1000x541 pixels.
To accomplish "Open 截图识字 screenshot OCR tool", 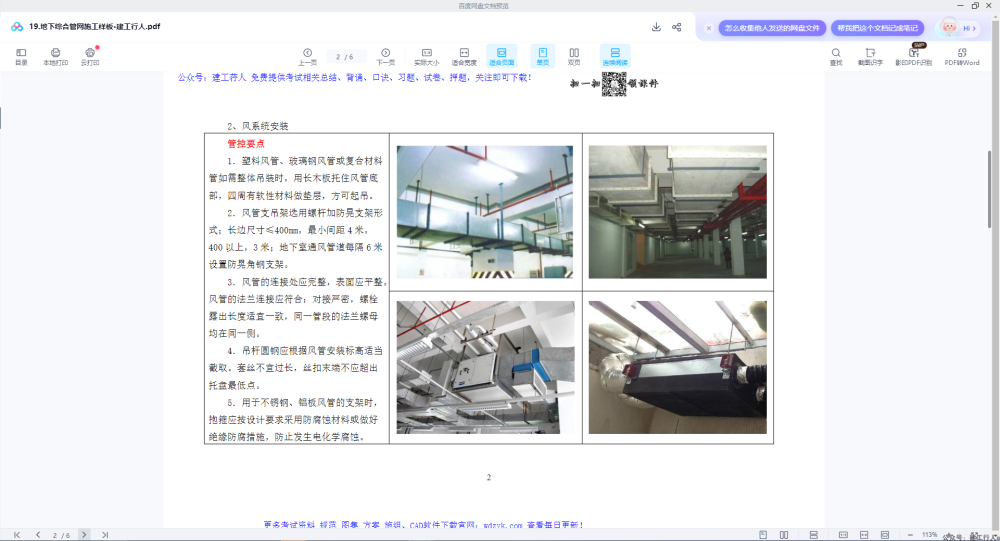I will click(870, 56).
